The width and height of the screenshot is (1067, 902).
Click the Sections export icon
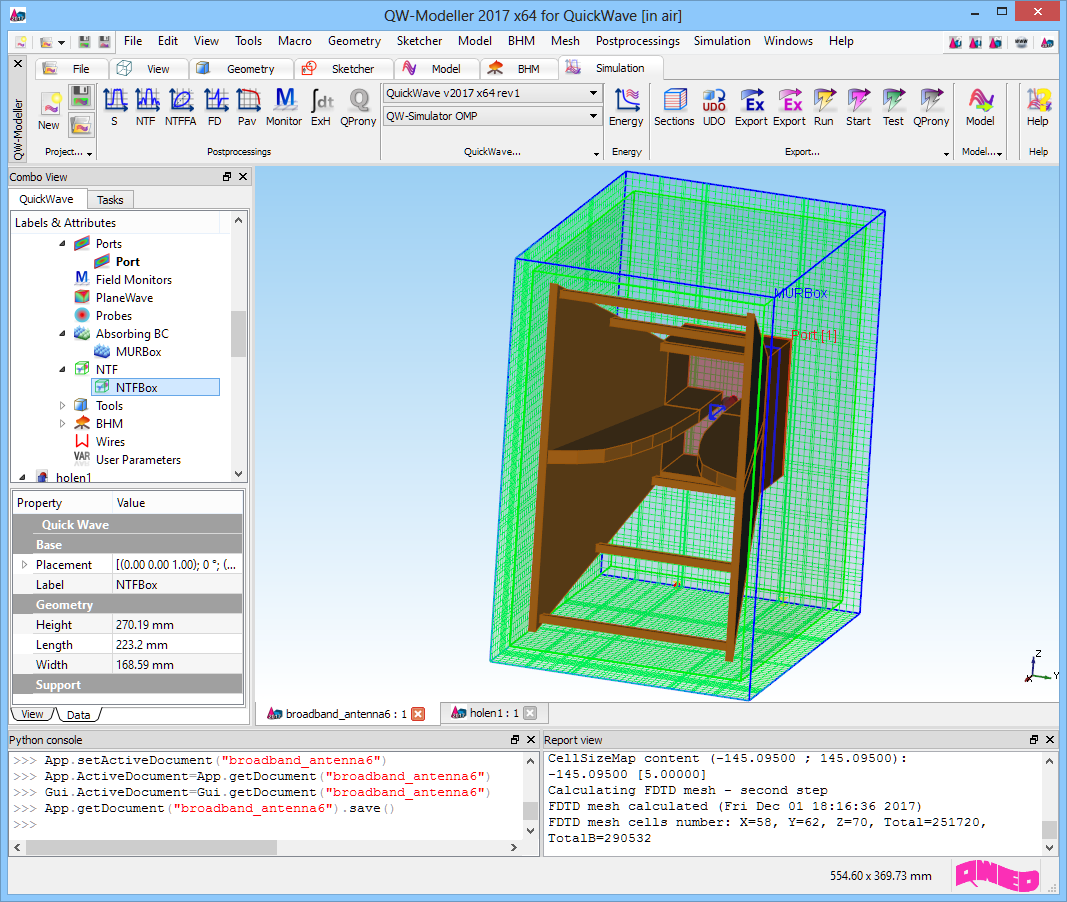tap(674, 107)
